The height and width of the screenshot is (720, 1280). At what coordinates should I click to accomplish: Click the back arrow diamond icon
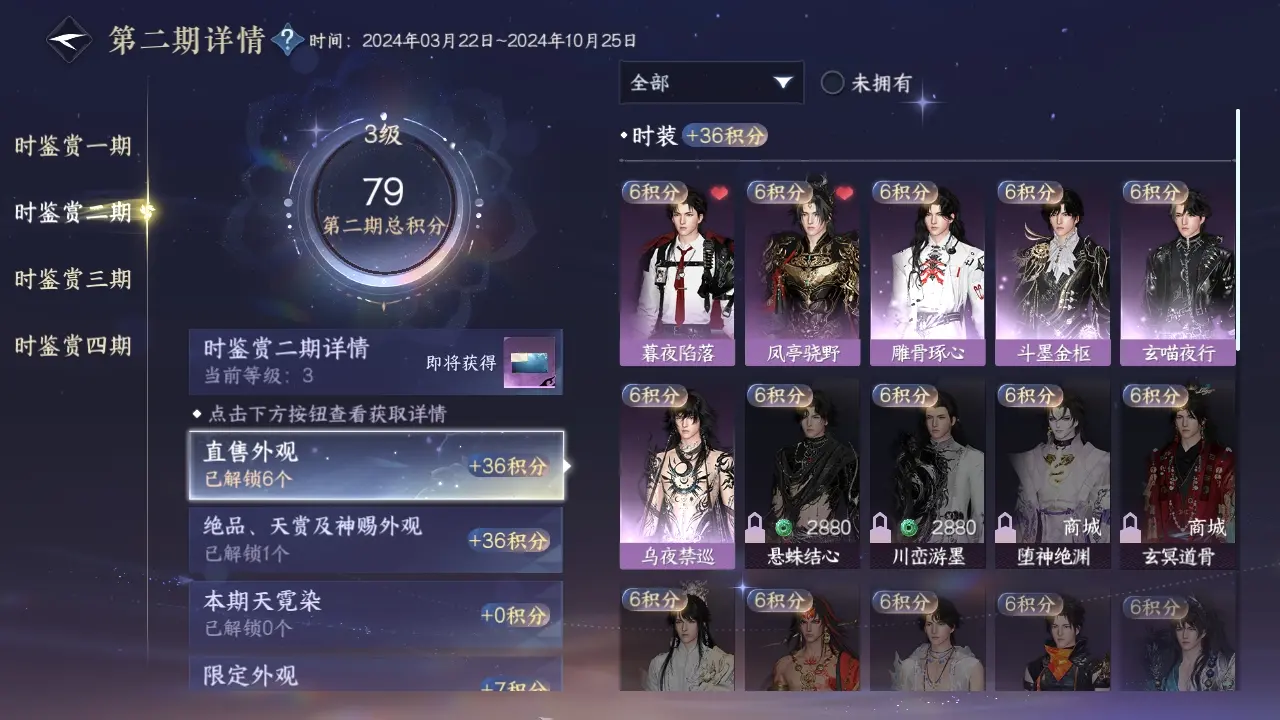pos(69,41)
